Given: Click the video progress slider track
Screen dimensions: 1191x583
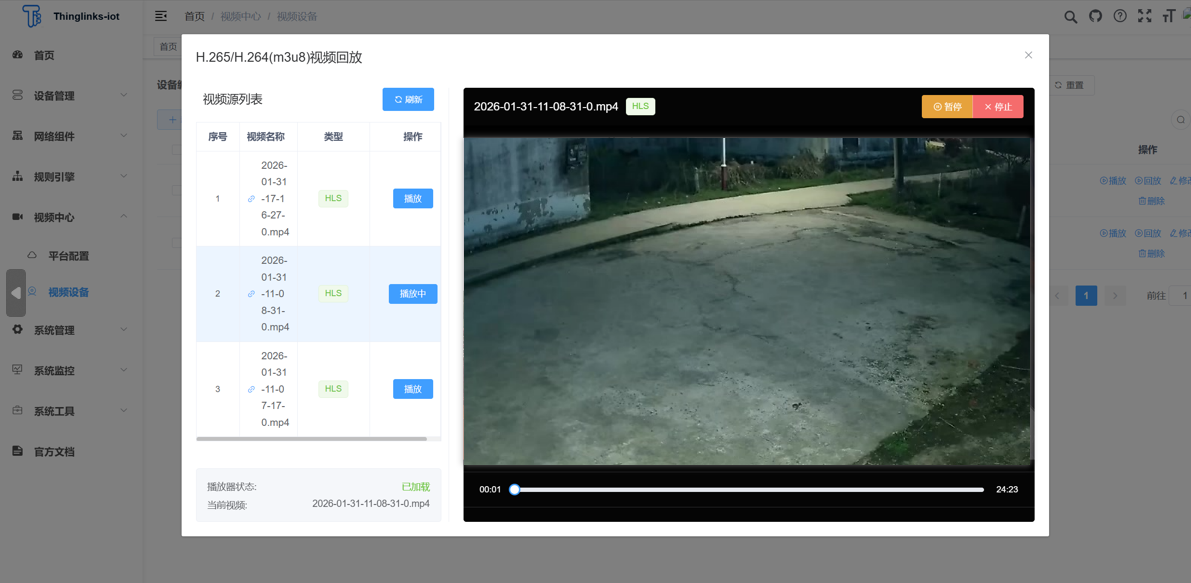Looking at the screenshot, I should [x=748, y=490].
